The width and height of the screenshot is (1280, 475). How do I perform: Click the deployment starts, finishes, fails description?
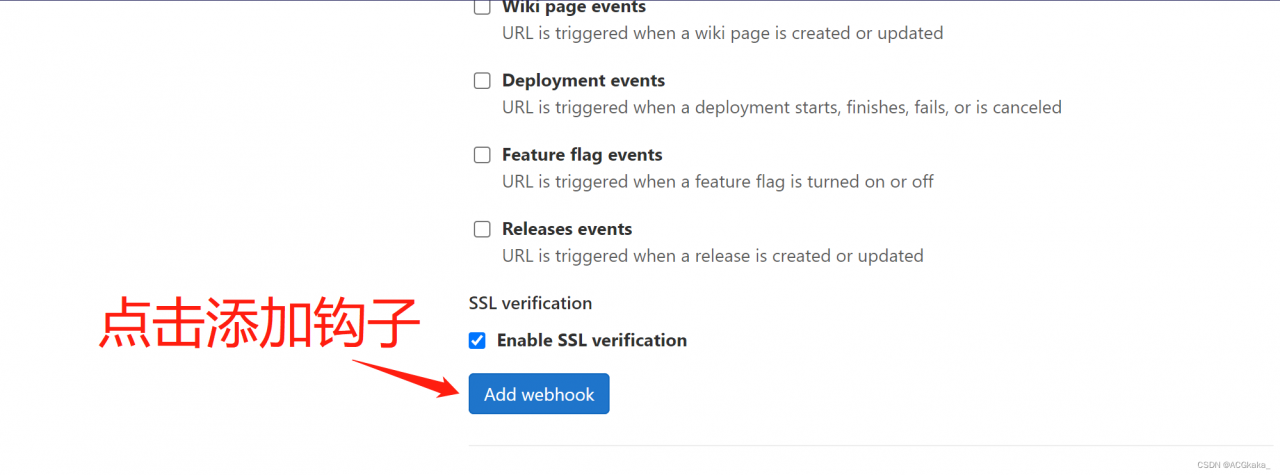pos(781,107)
